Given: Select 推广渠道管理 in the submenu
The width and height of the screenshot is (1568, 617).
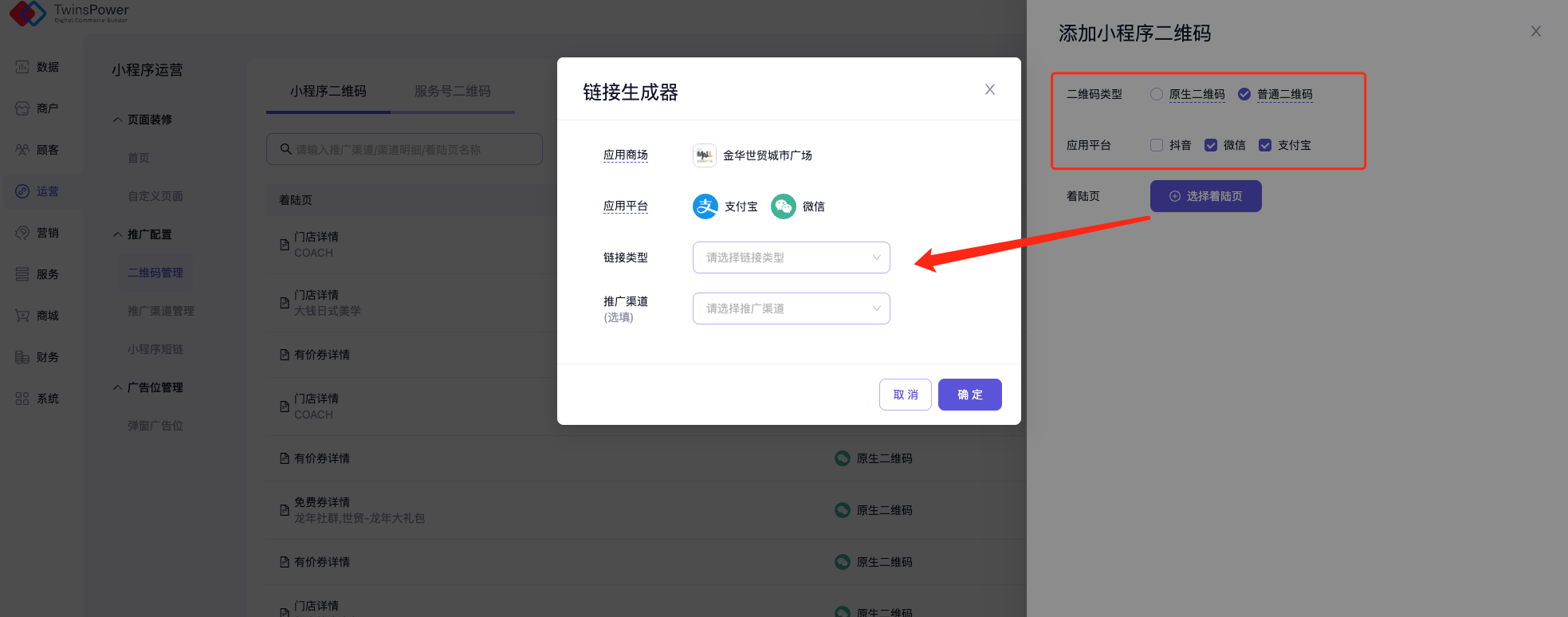Looking at the screenshot, I should (x=160, y=311).
